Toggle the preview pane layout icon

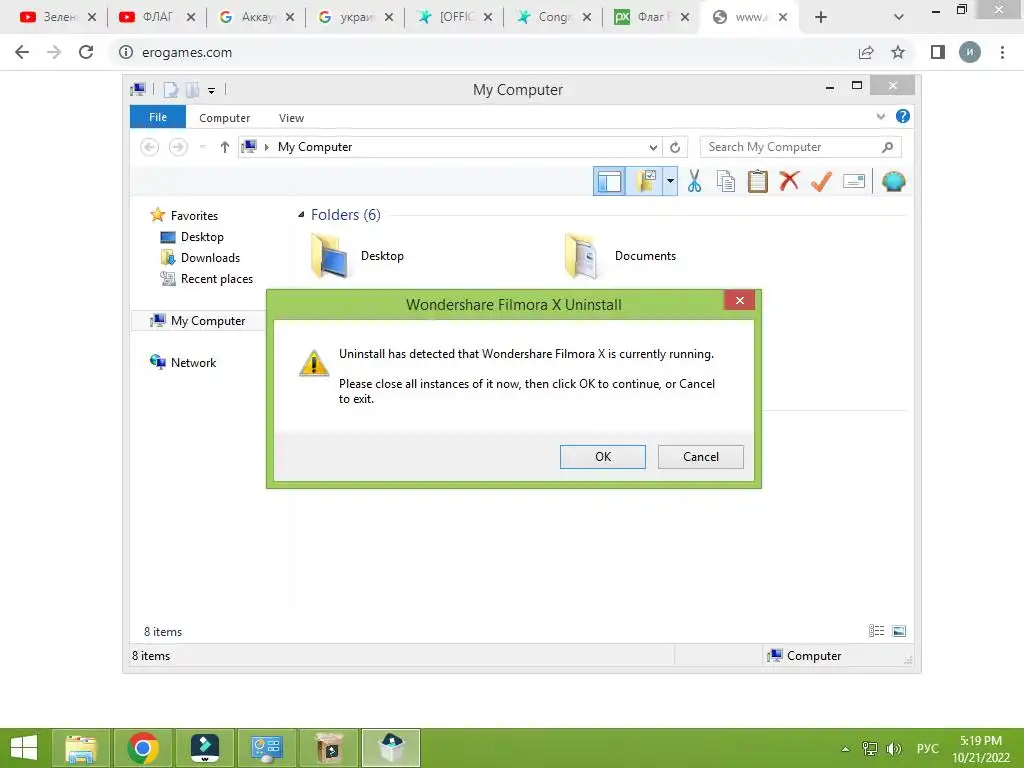[x=609, y=181]
